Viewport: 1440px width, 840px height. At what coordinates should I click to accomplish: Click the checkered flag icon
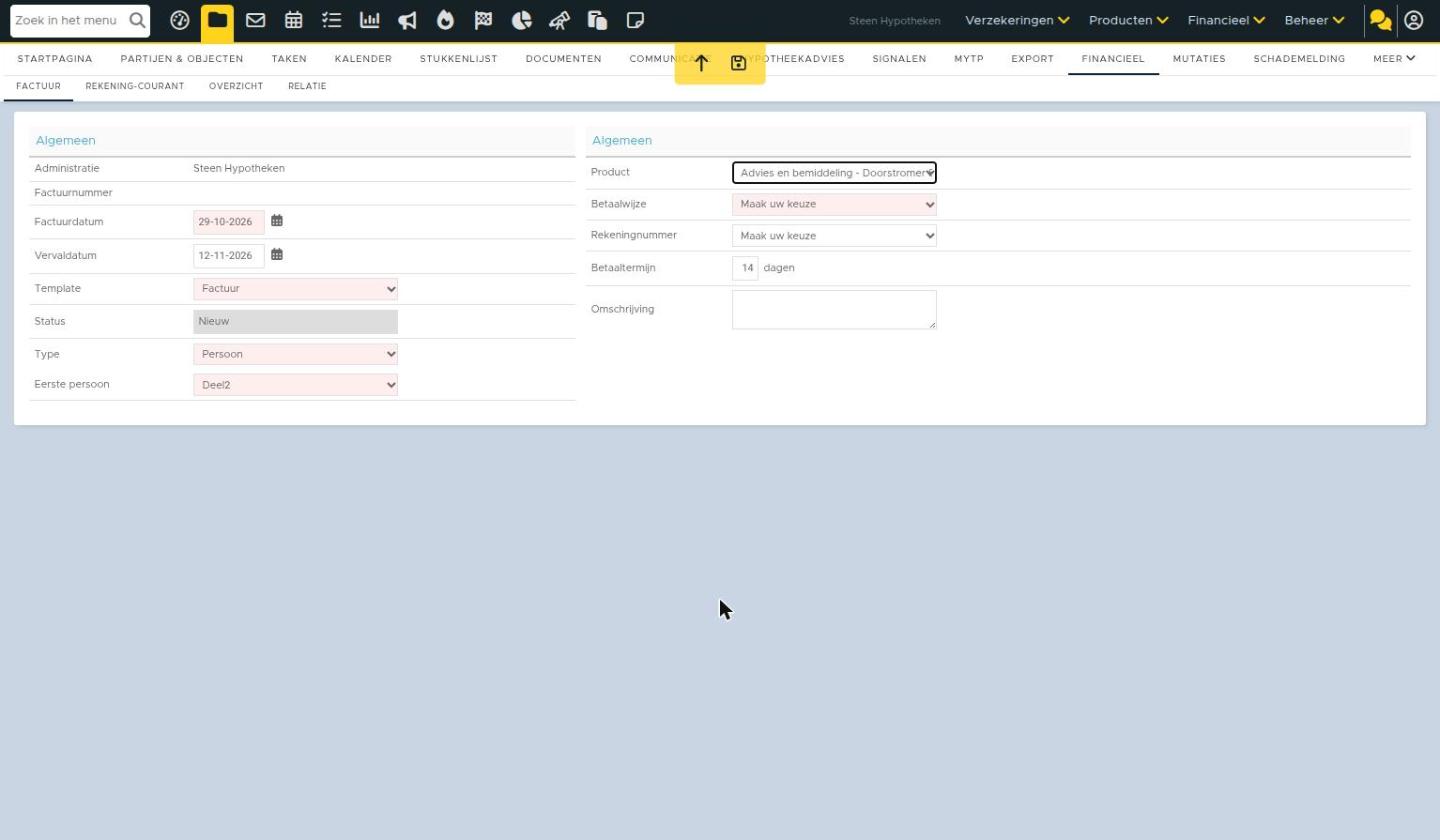pos(483,20)
